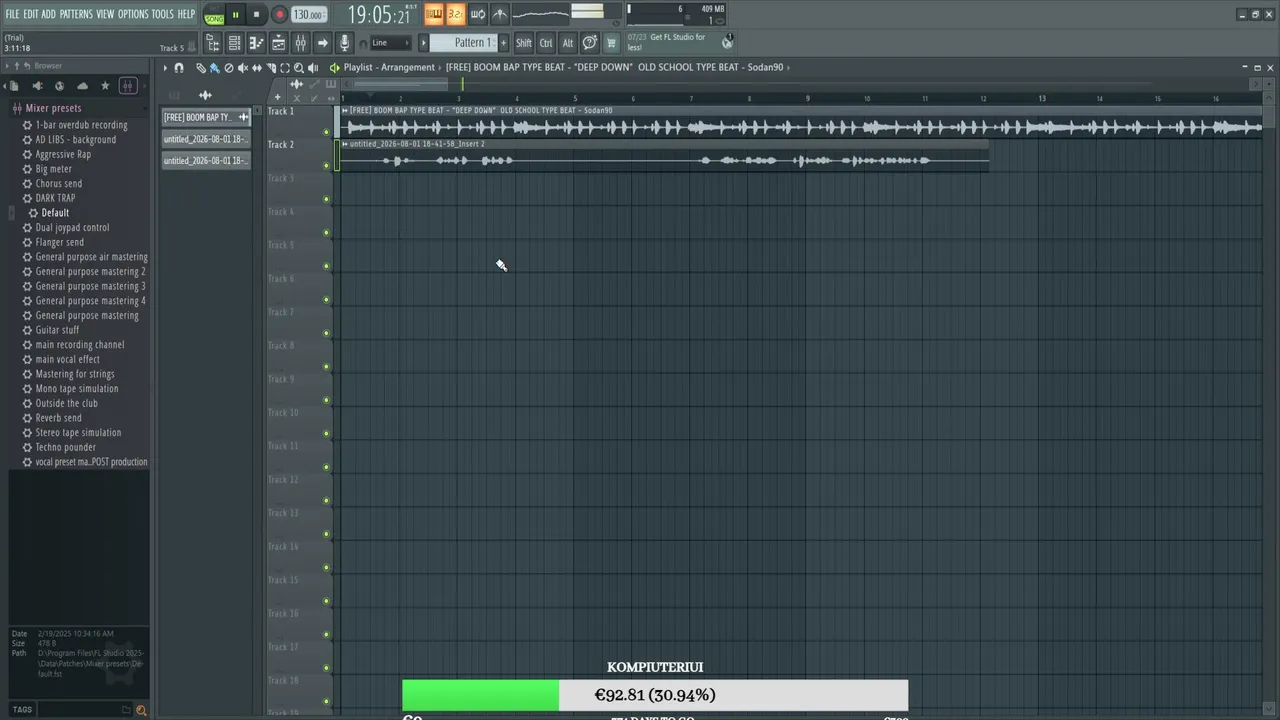Open the OPTIONS menu
The height and width of the screenshot is (720, 1280).
[x=133, y=14]
